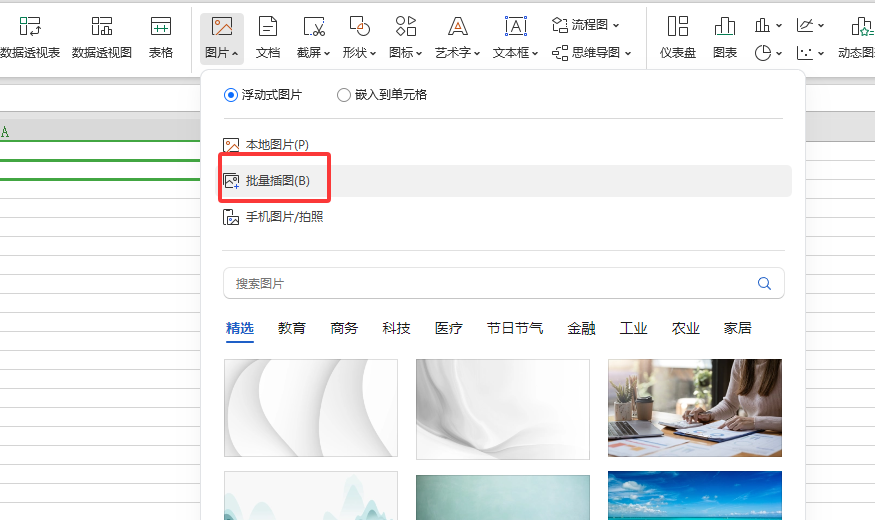Select embed into cell (嵌入到单元格) option
Image resolution: width=875 pixels, height=520 pixels.
[382, 95]
